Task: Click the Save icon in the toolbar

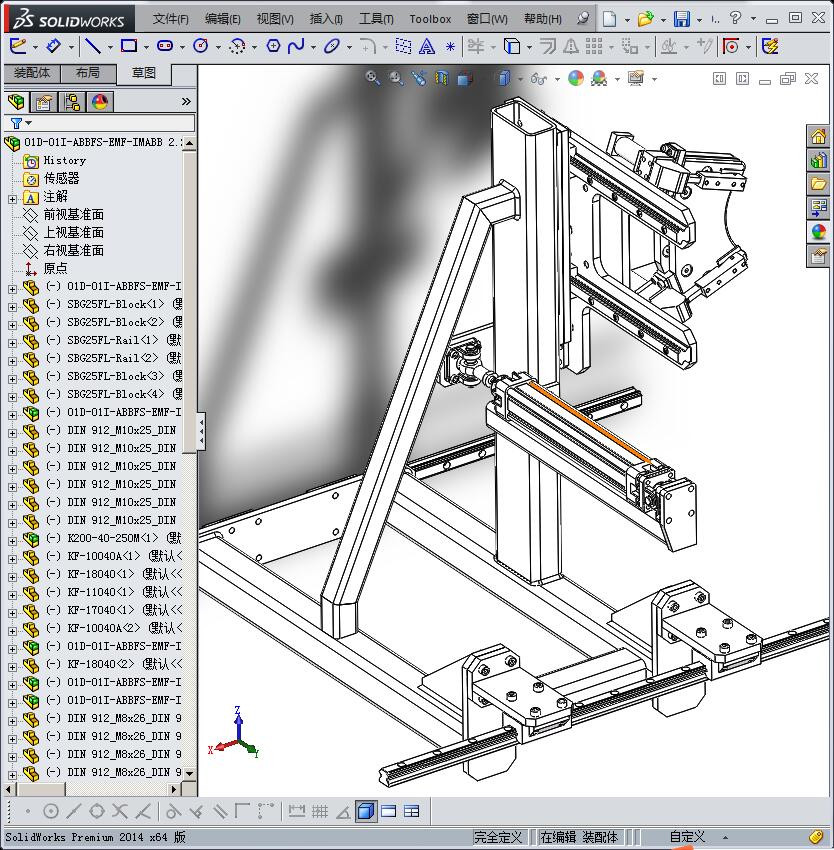Action: (x=681, y=19)
